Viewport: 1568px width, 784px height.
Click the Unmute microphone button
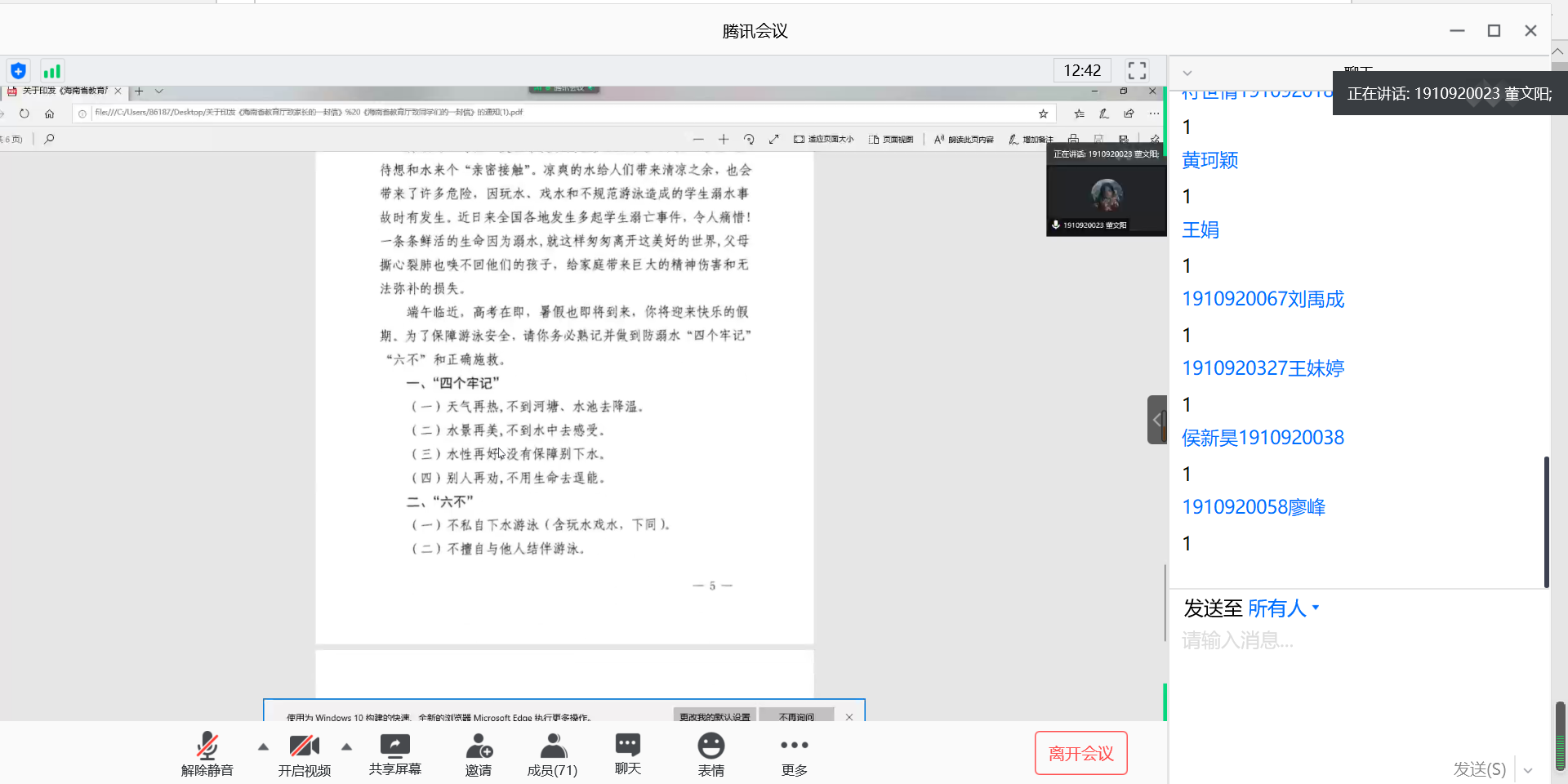pos(207,753)
